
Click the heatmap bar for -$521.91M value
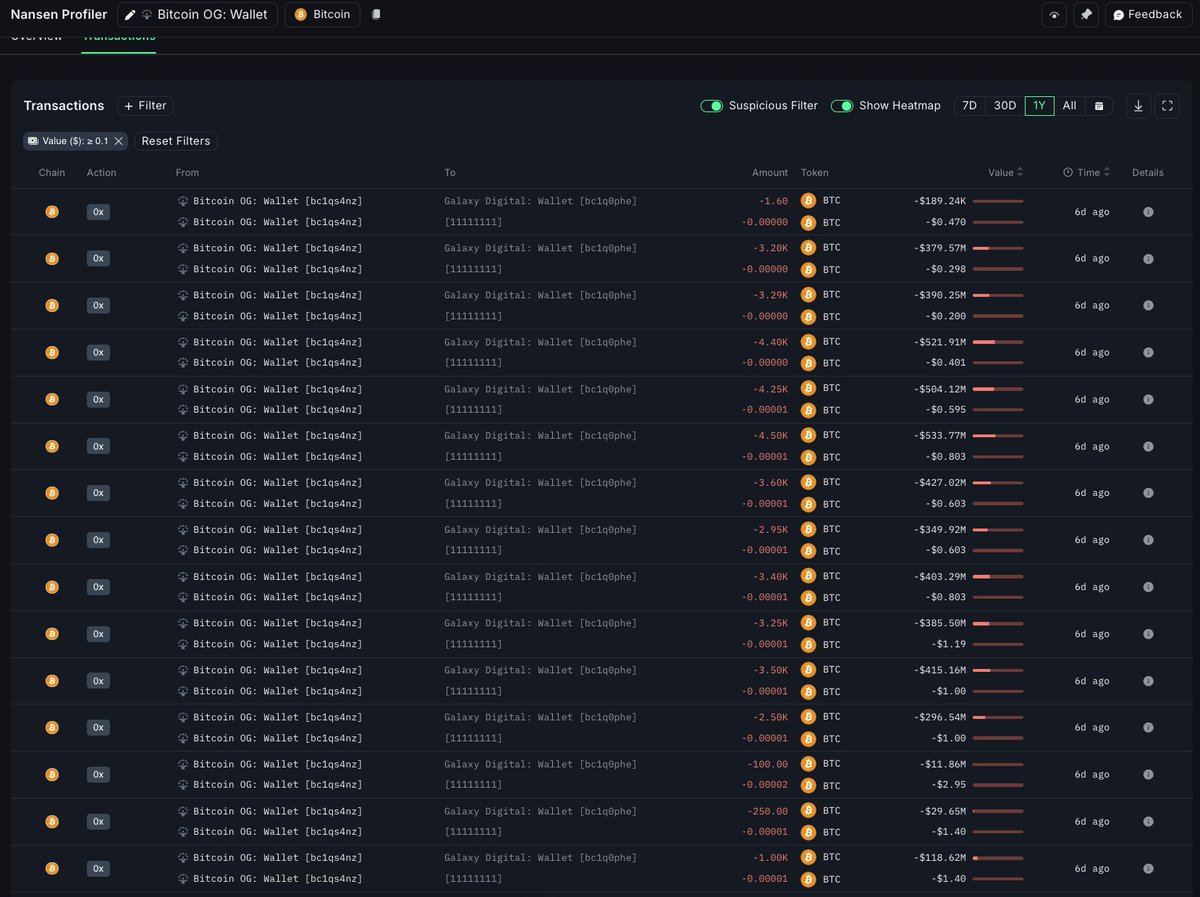[998, 342]
